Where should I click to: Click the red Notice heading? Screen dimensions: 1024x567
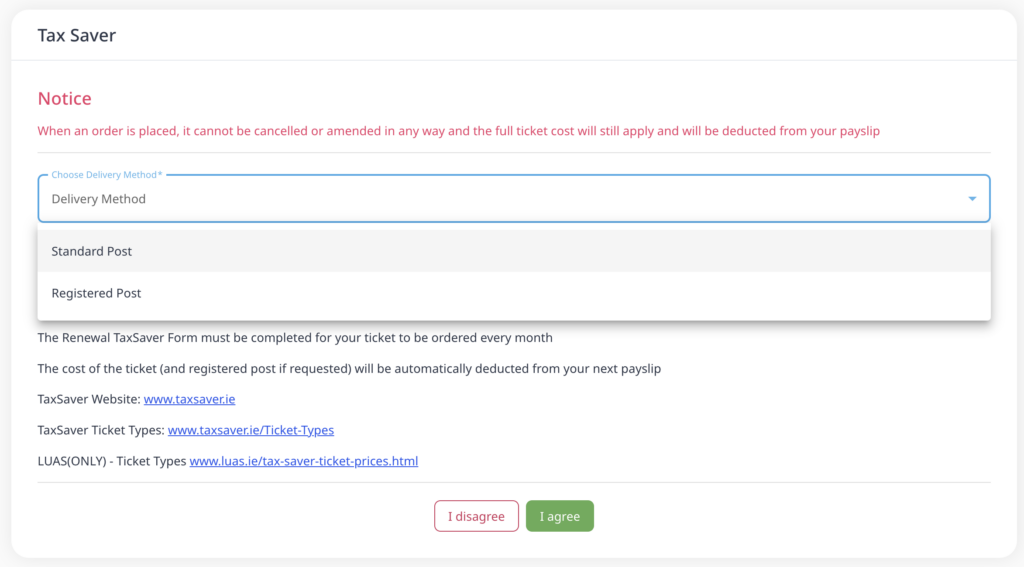tap(65, 99)
